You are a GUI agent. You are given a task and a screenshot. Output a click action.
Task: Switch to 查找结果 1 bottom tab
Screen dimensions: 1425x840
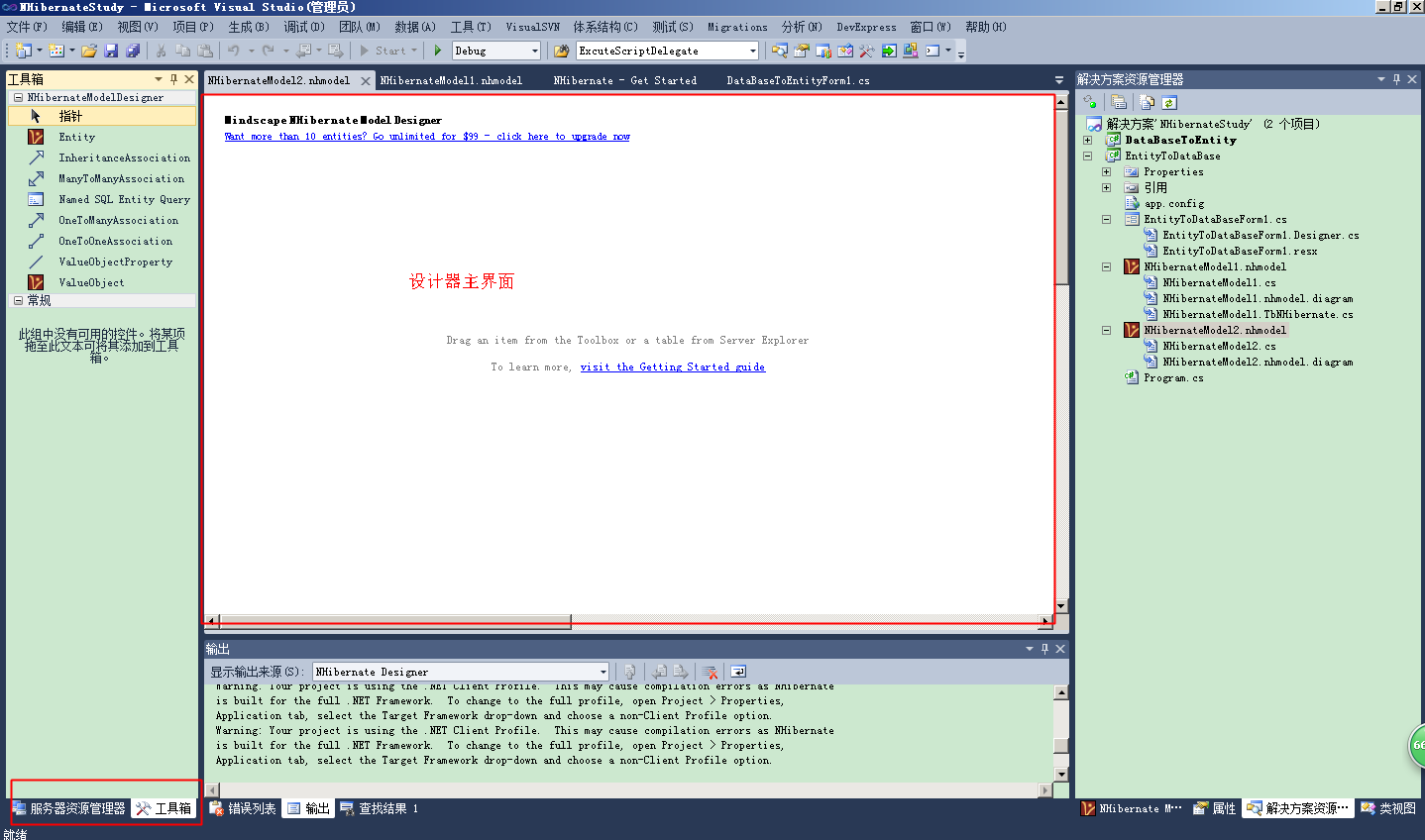(x=380, y=808)
